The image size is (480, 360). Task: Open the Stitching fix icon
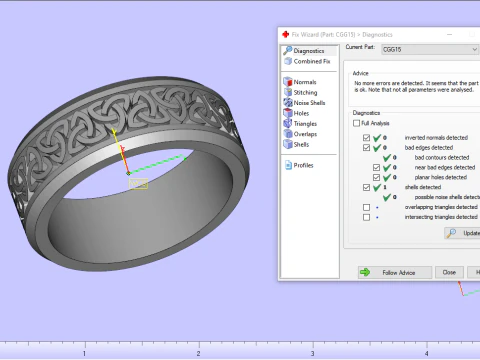(x=288, y=92)
